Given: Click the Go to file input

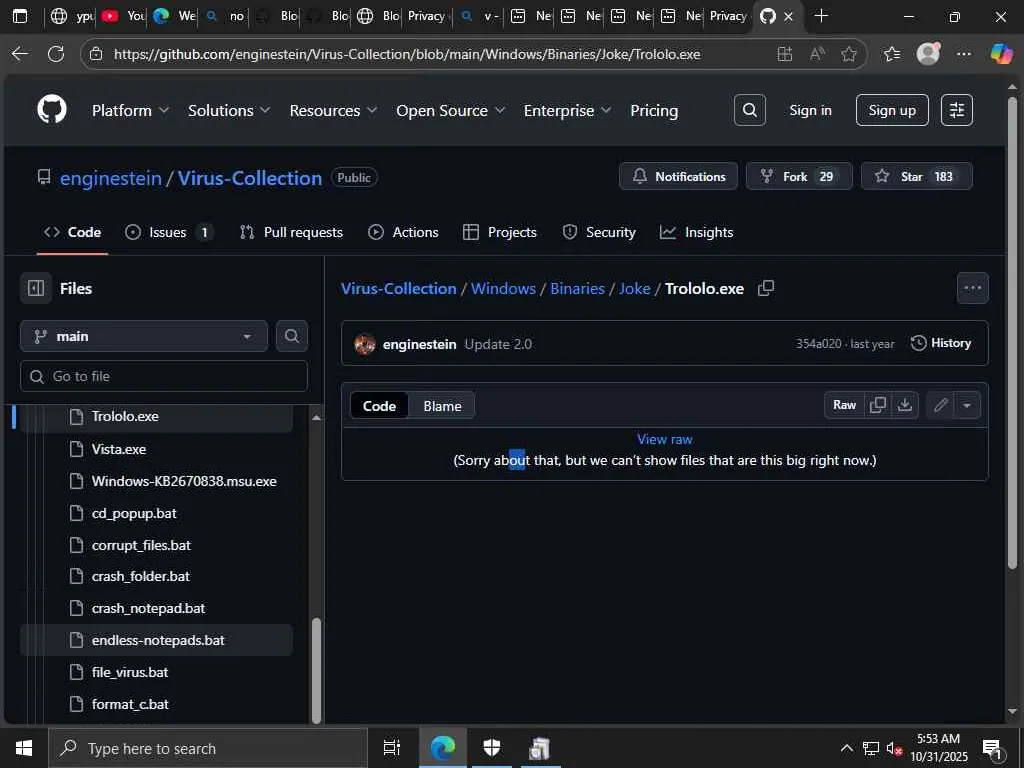Looking at the screenshot, I should coord(164,376).
